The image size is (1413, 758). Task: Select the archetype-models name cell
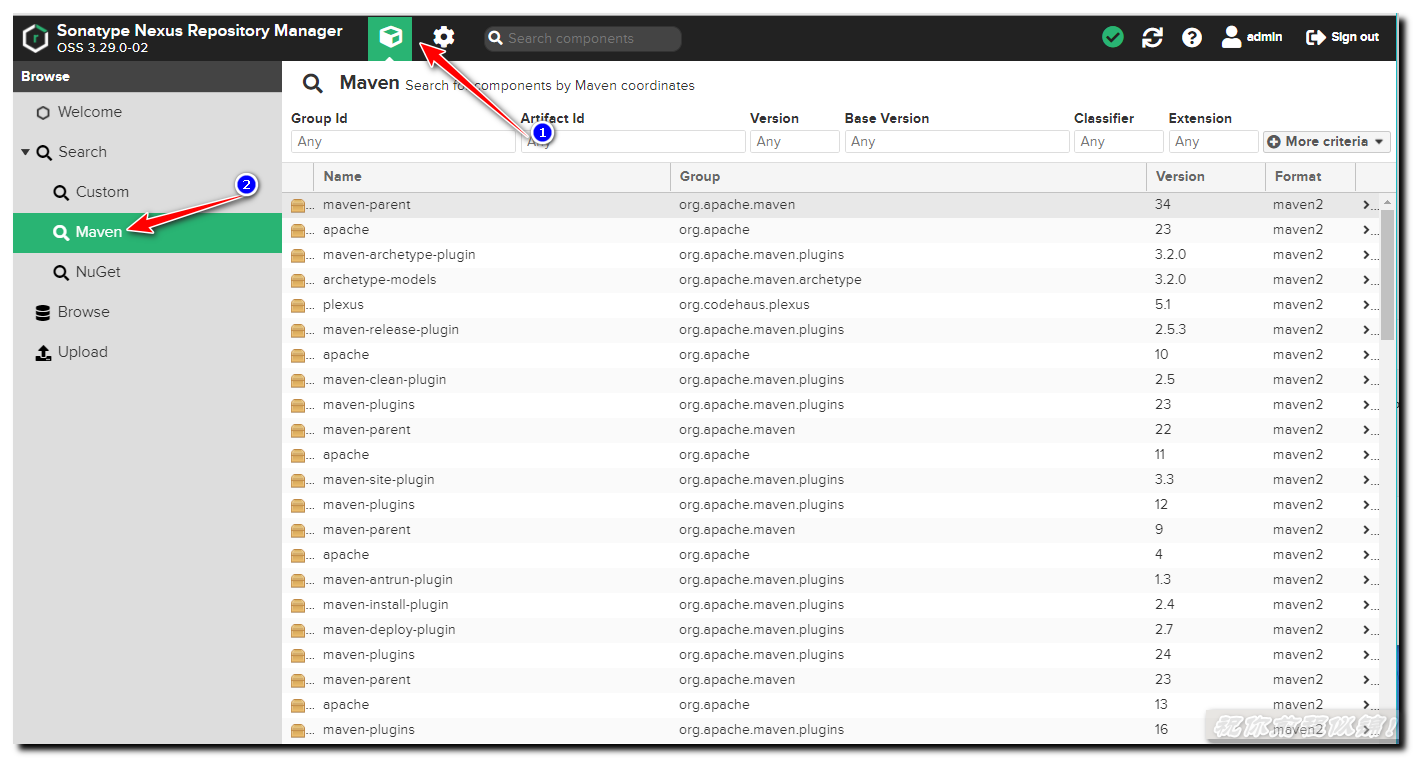click(x=379, y=280)
